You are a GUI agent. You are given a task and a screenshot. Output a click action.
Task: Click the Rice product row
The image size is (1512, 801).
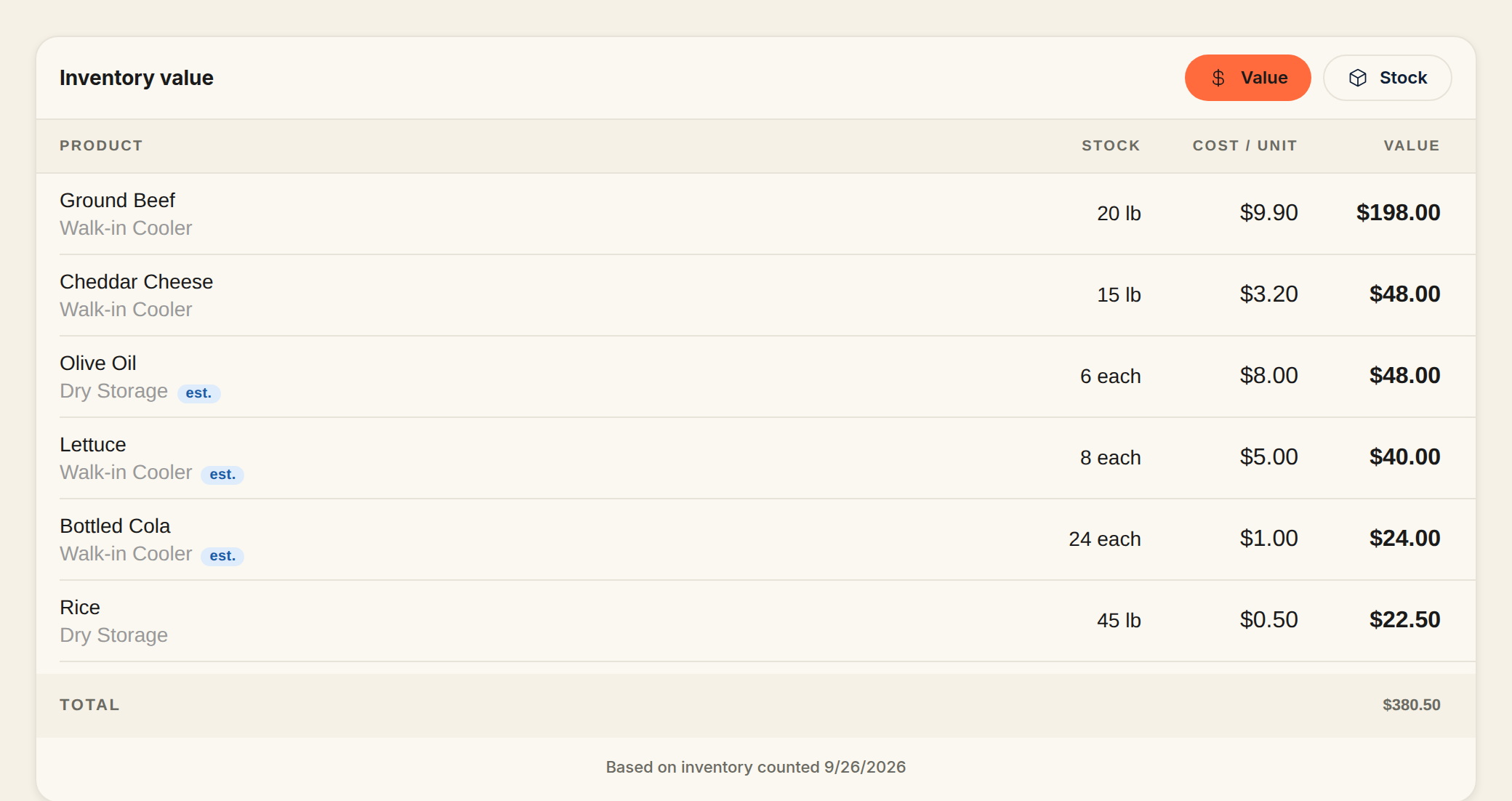[756, 621]
